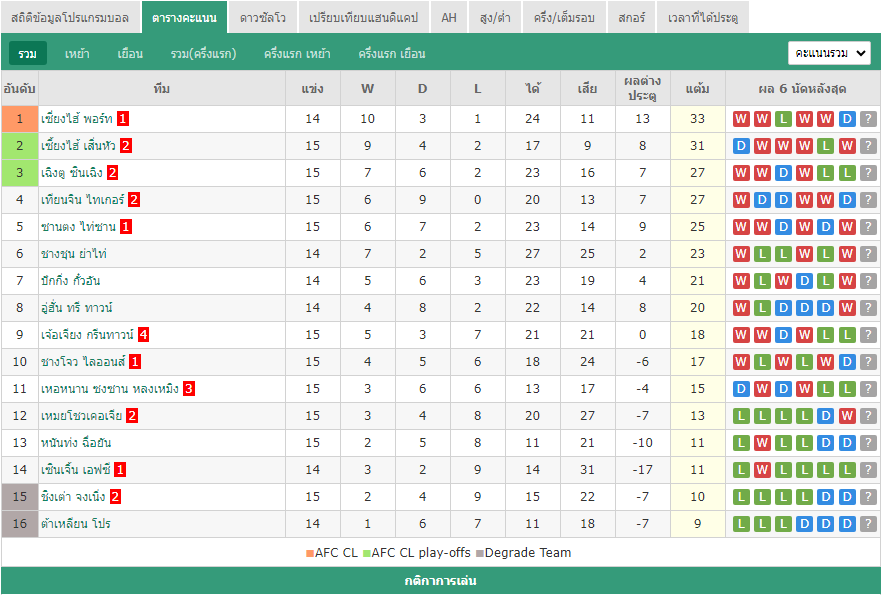Select the ครึ่งแรก เหย้า filter option
This screenshot has width=882, height=595.
(x=297, y=53)
